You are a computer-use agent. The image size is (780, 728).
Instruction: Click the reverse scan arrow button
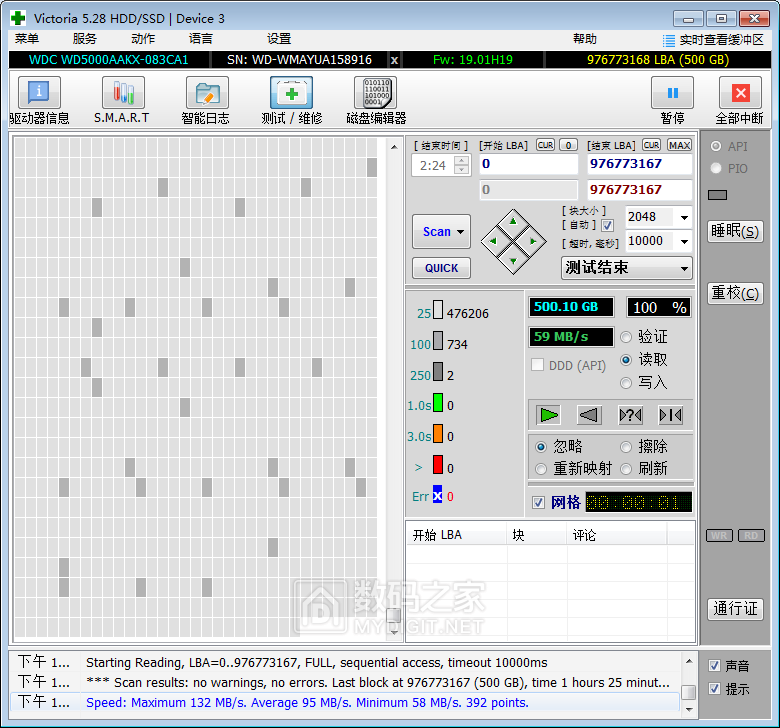click(589, 415)
